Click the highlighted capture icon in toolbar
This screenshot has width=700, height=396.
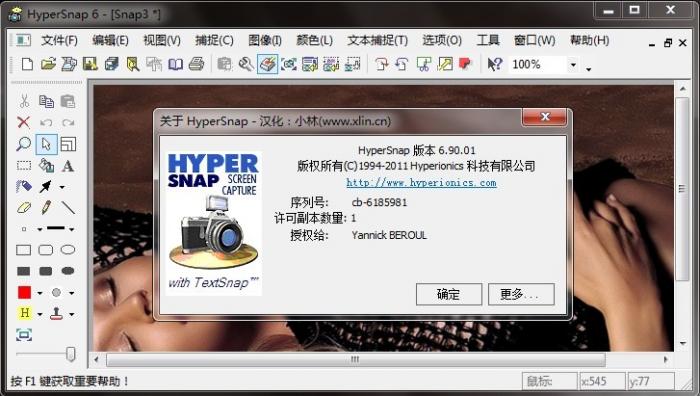click(x=267, y=64)
